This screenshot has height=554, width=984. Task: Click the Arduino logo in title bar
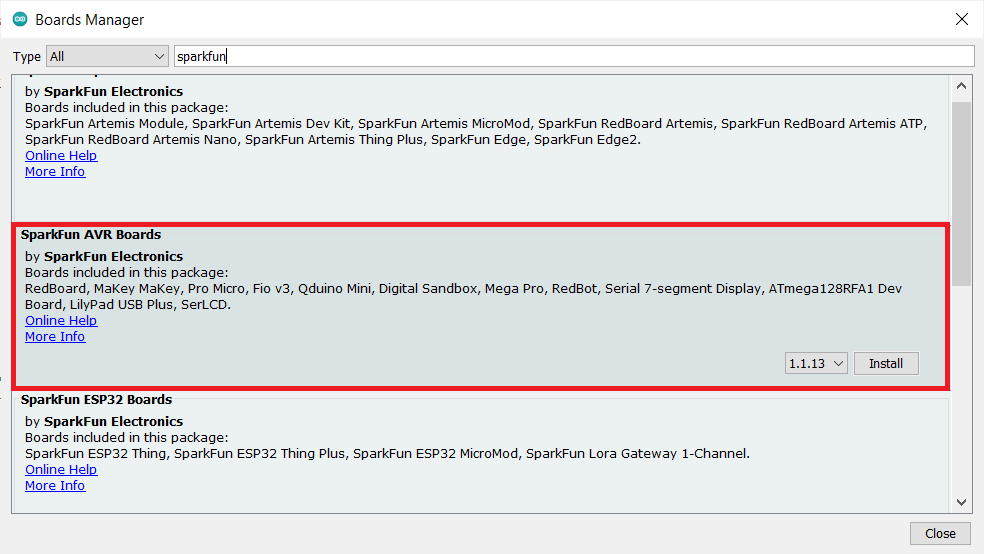pyautogui.click(x=20, y=19)
